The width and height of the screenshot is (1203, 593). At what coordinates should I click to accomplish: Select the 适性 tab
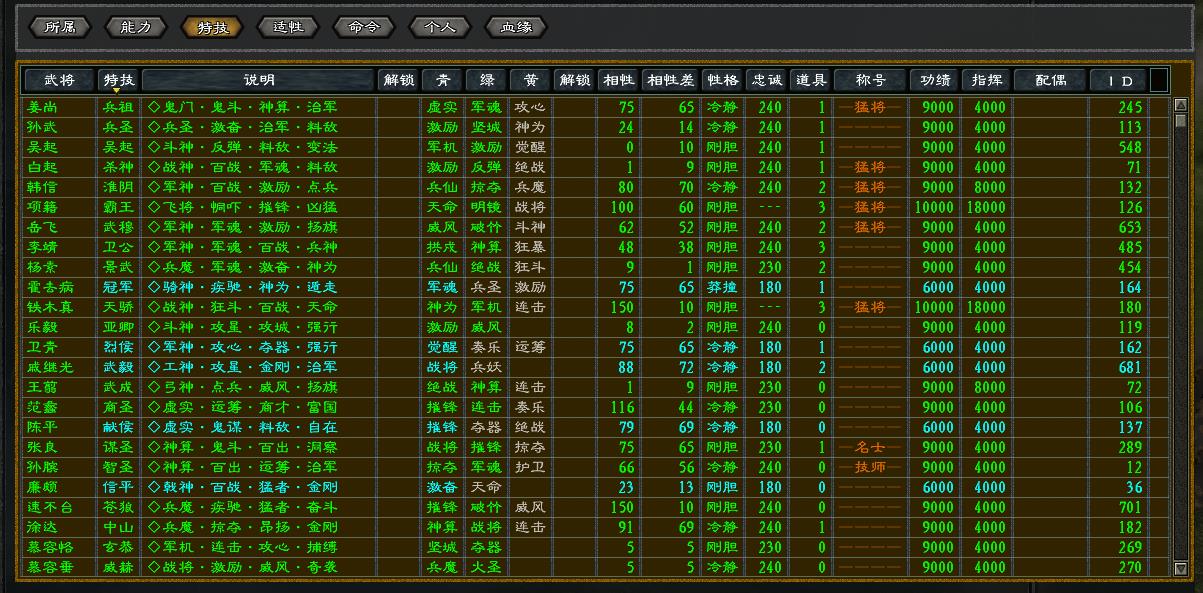tap(288, 27)
